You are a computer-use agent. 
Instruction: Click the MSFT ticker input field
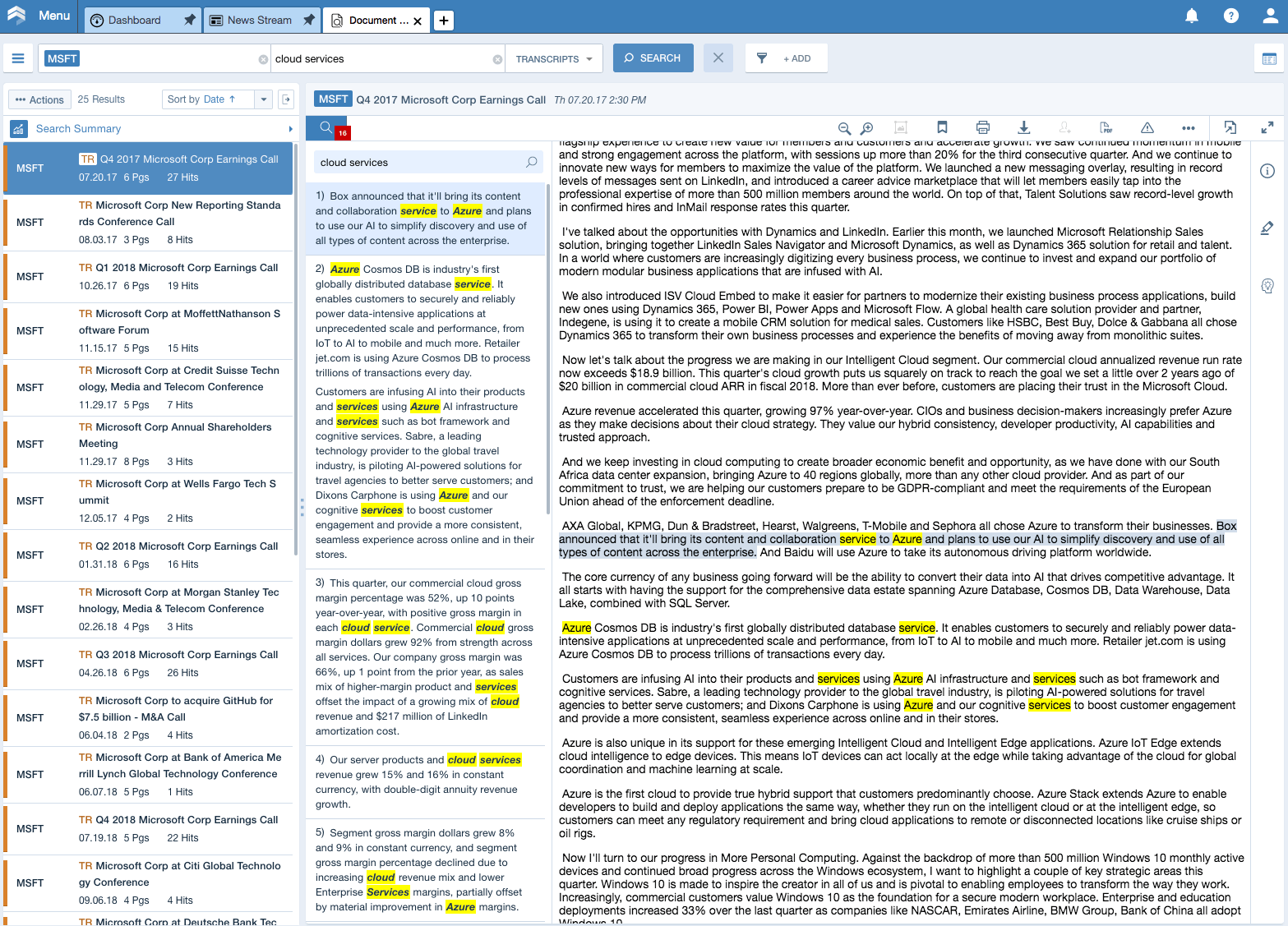click(156, 58)
